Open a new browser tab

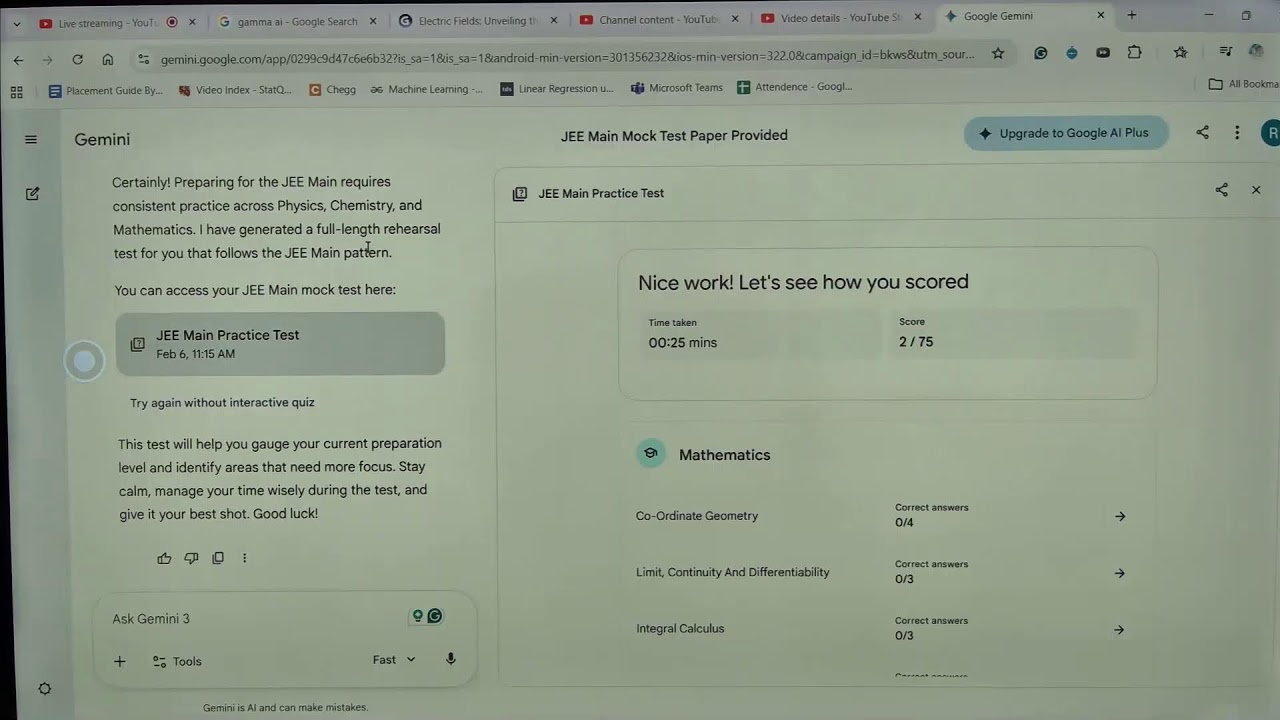1132,15
